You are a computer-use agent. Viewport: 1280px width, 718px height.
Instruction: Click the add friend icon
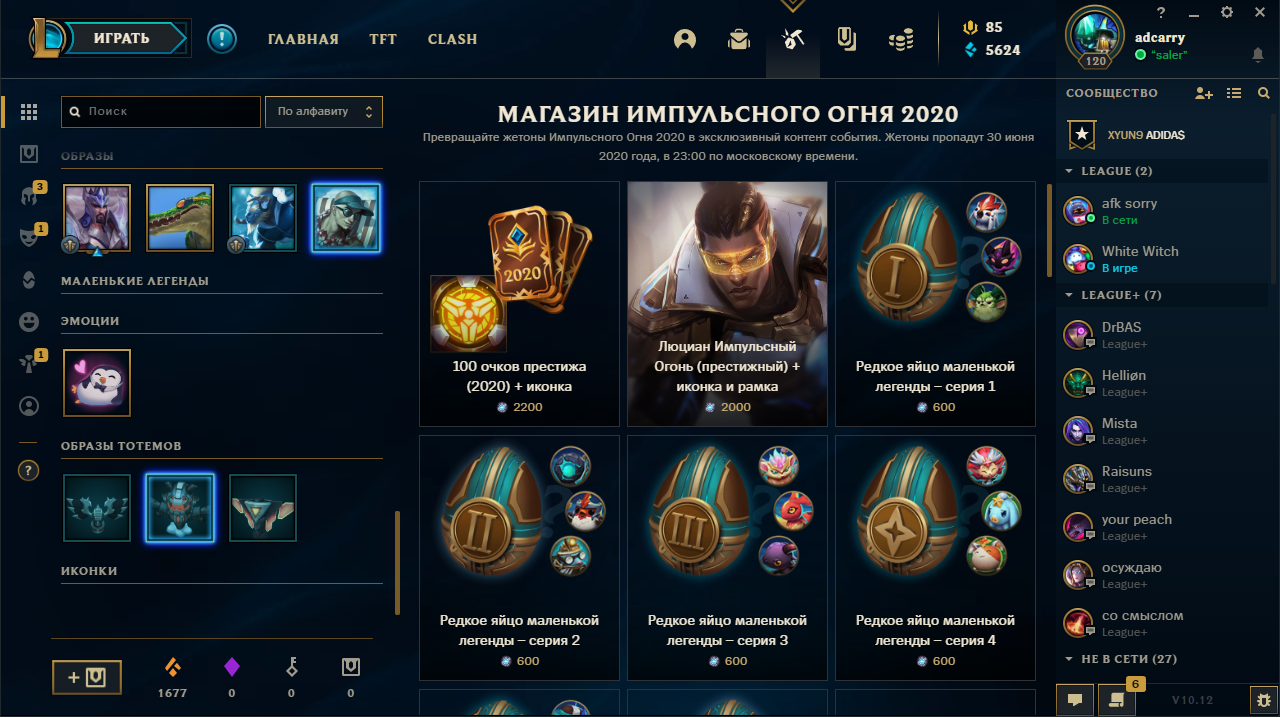point(1204,93)
